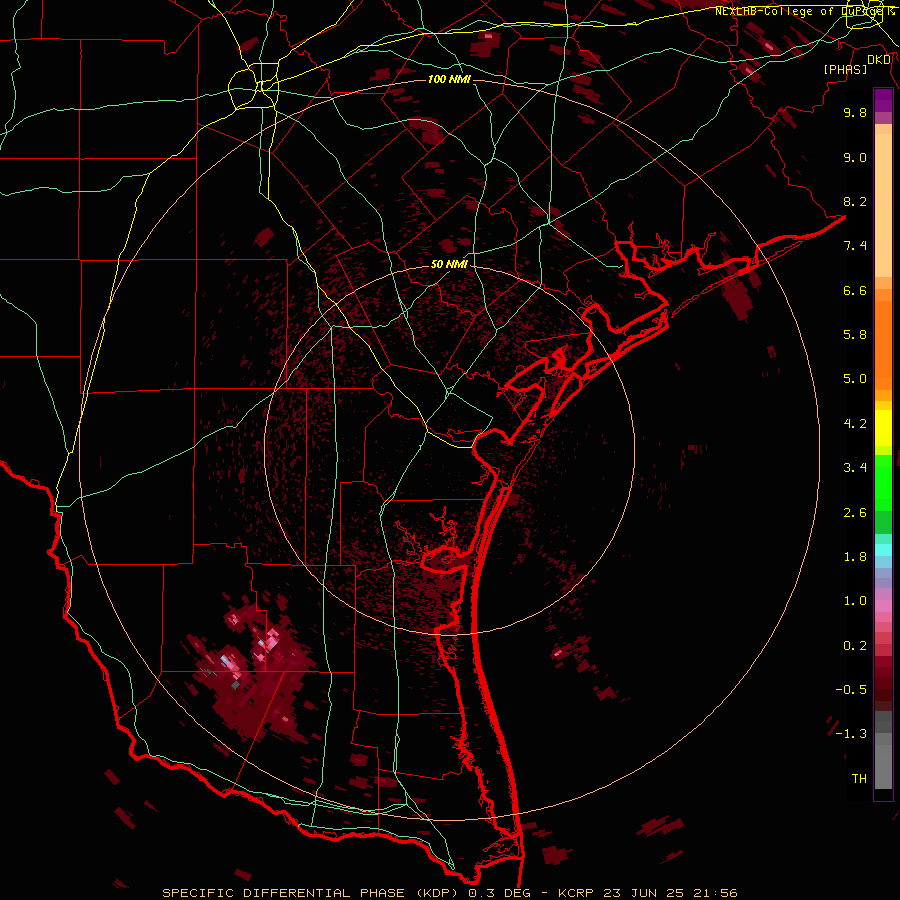This screenshot has height=900, width=900.
Task: Click the 9.8 value on the color scale
Action: click(x=855, y=112)
